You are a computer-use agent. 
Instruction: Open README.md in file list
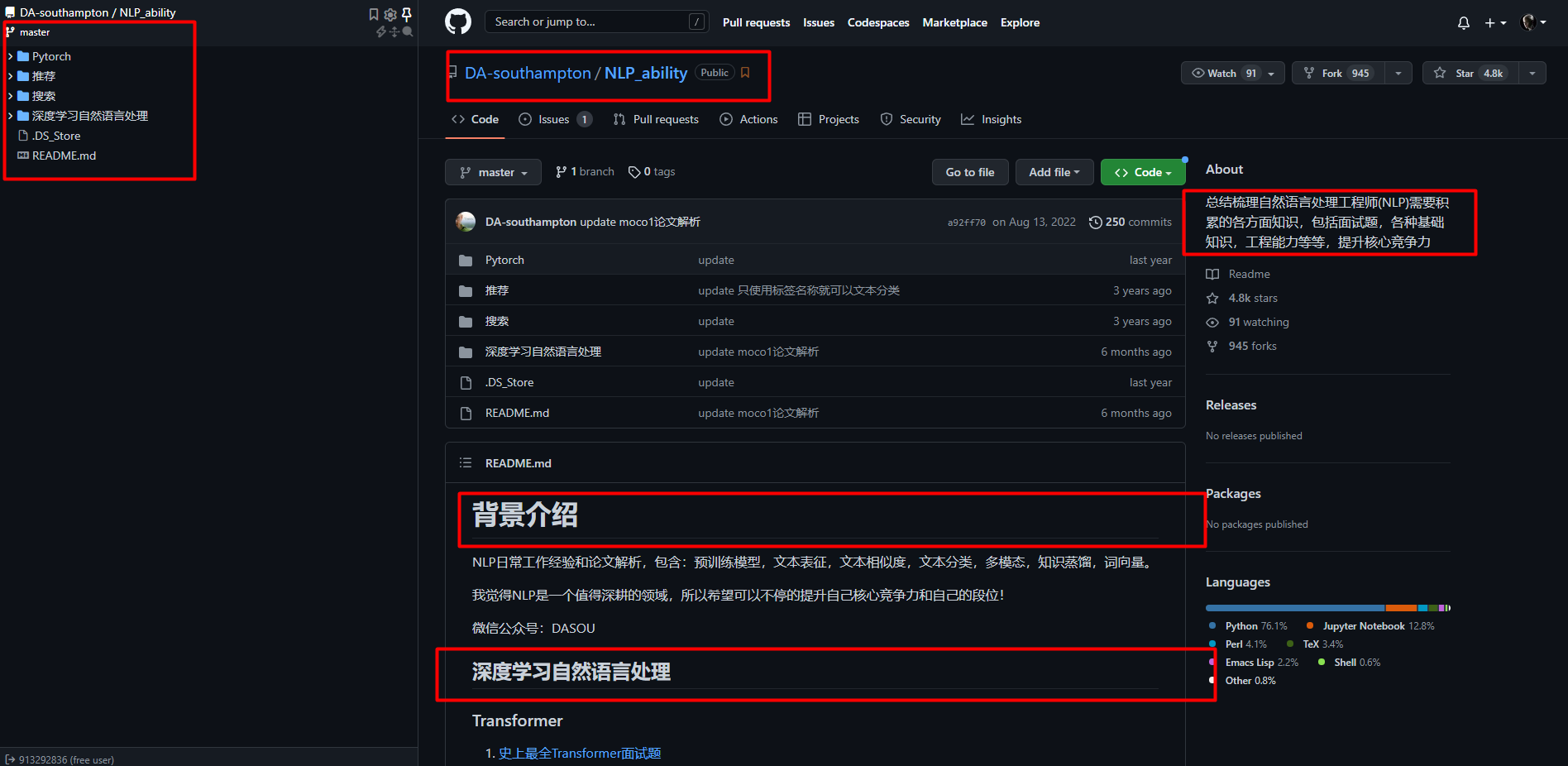click(x=517, y=413)
